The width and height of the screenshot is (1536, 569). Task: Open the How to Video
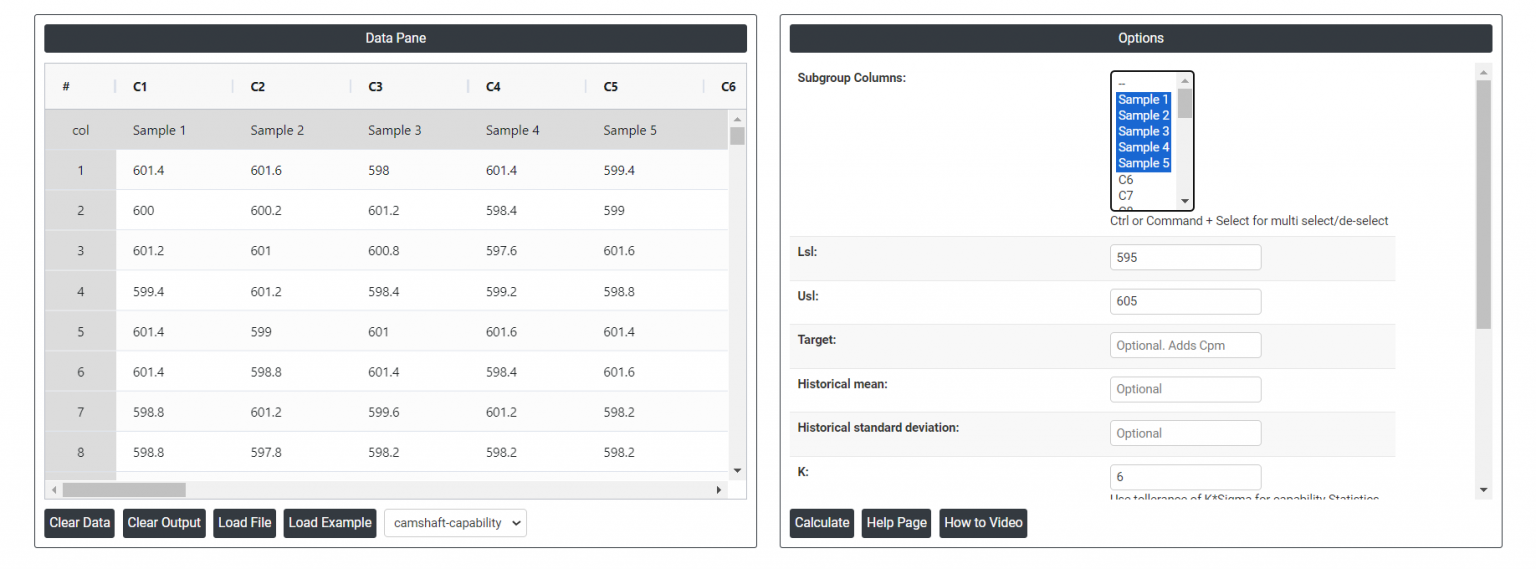point(982,523)
